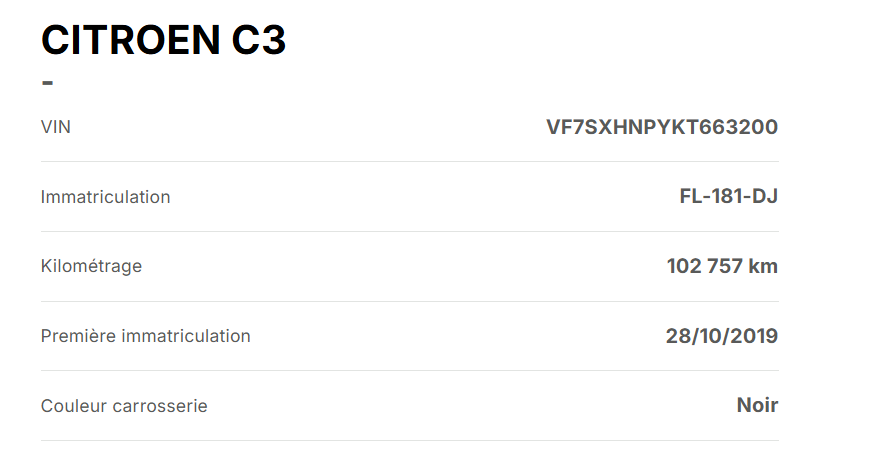Click the dash below the vehicle title
The width and height of the screenshot is (895, 467).
47,81
